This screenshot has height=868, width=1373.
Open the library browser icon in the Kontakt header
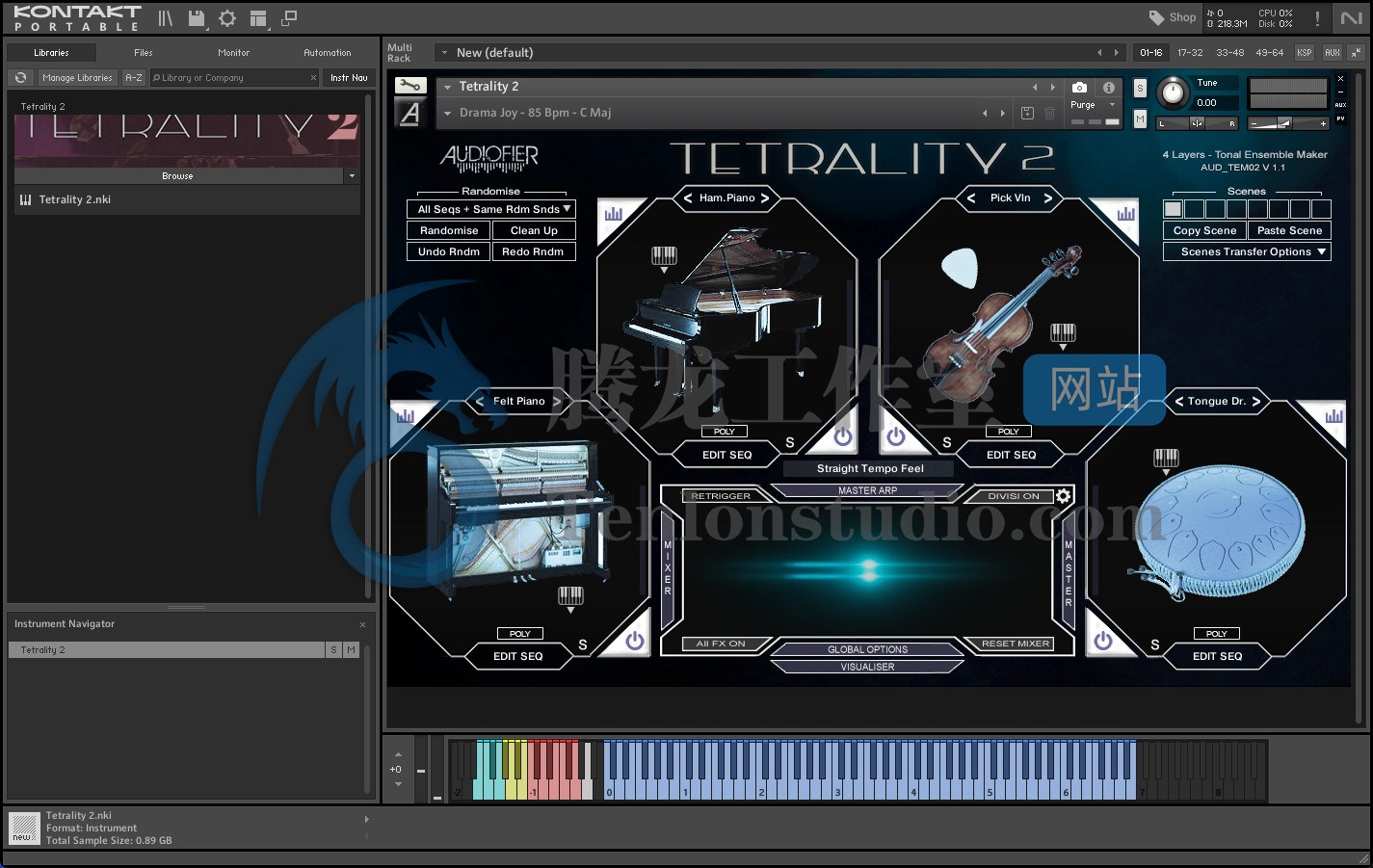click(165, 18)
